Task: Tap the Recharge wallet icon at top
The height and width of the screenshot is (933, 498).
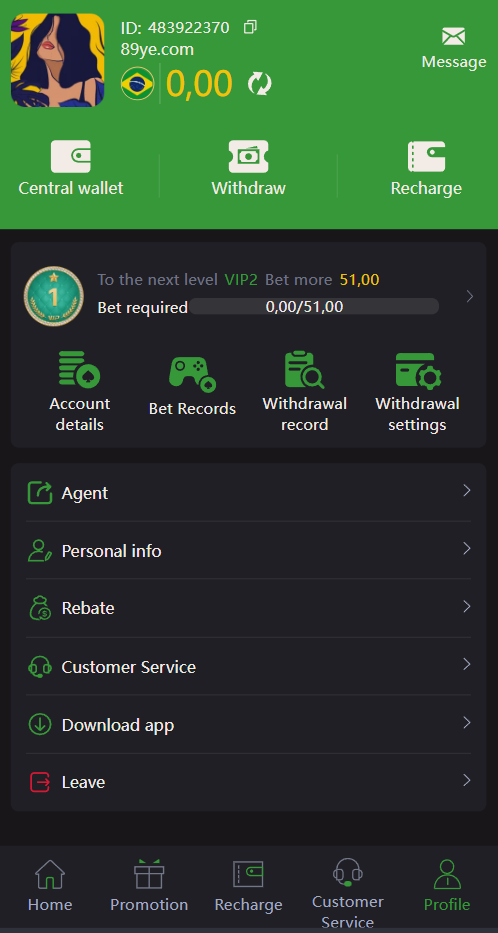Action: tap(426, 156)
